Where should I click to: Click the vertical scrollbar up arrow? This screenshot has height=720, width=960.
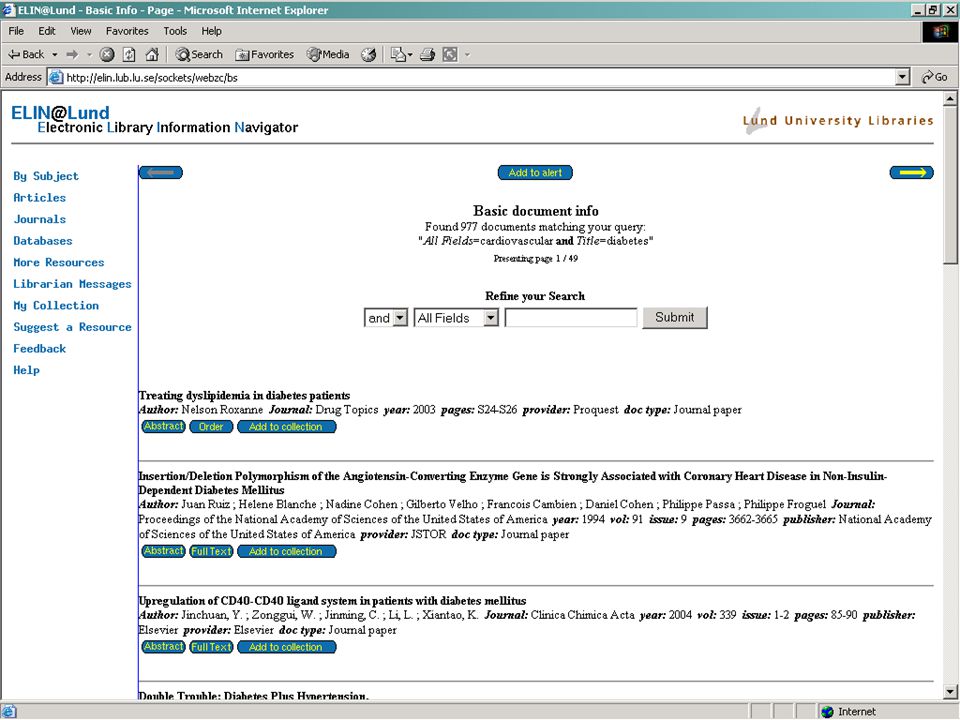click(x=950, y=98)
